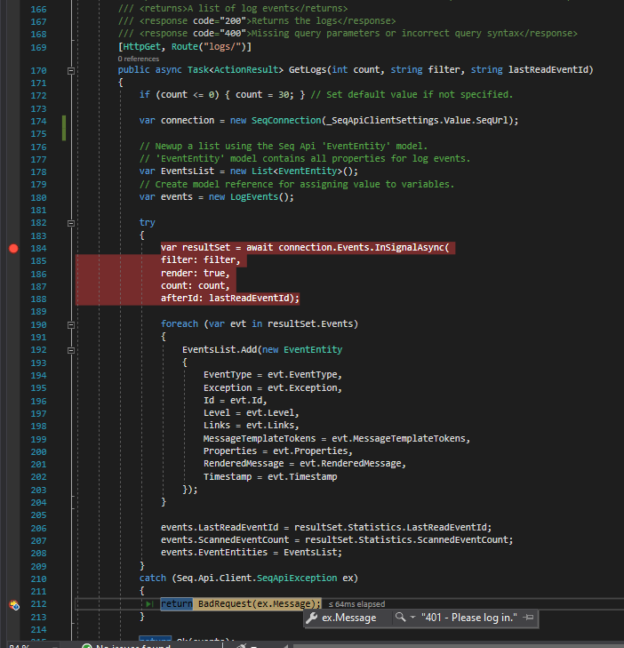Click the wrench icon in ex.Message data tip
The image size is (624, 648).
pyautogui.click(x=312, y=618)
